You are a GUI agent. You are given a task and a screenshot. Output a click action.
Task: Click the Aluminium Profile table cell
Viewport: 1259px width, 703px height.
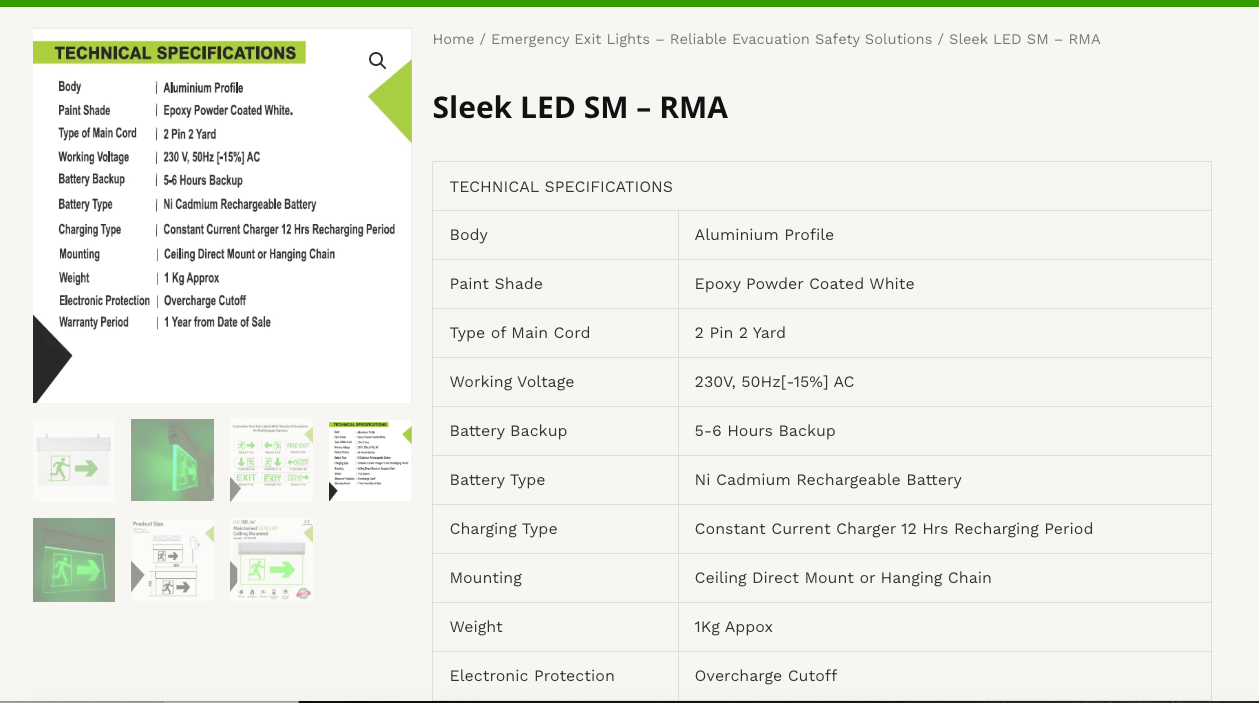click(945, 235)
